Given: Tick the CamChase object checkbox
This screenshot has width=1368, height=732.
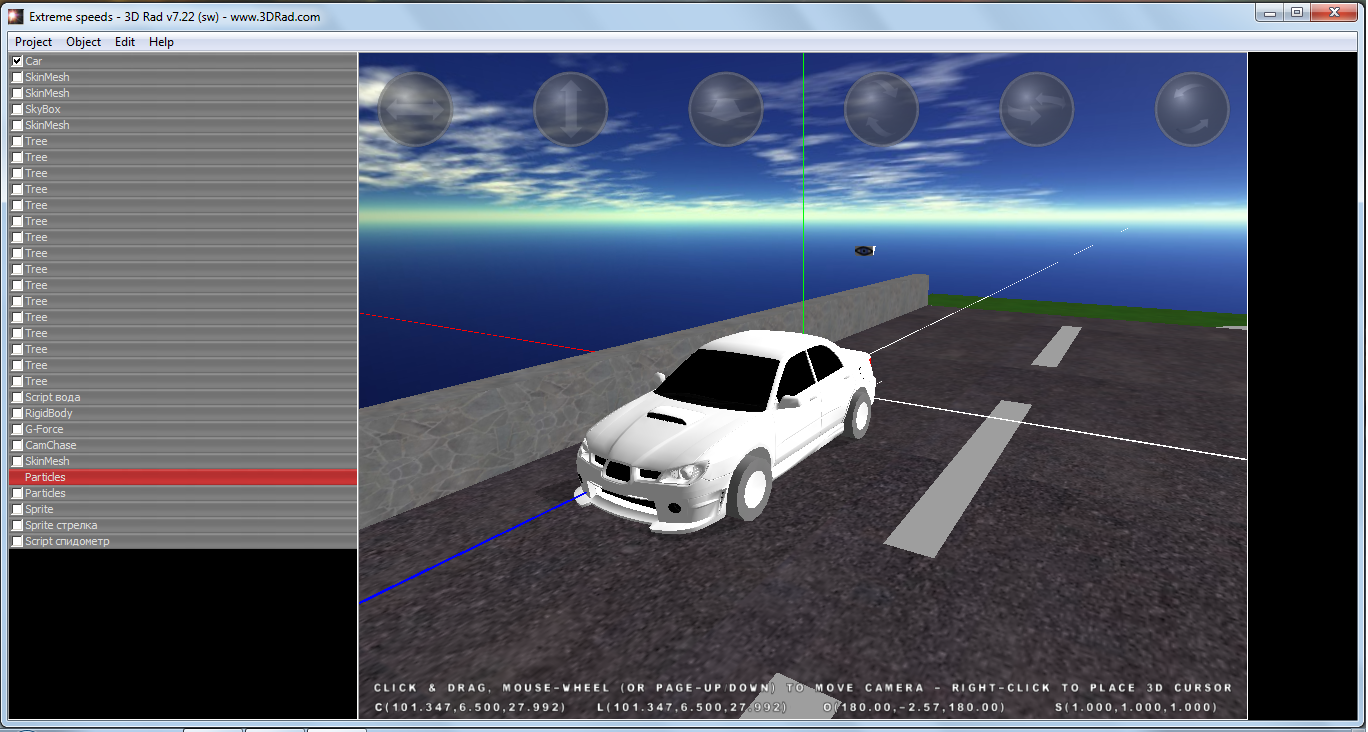Looking at the screenshot, I should (17, 445).
